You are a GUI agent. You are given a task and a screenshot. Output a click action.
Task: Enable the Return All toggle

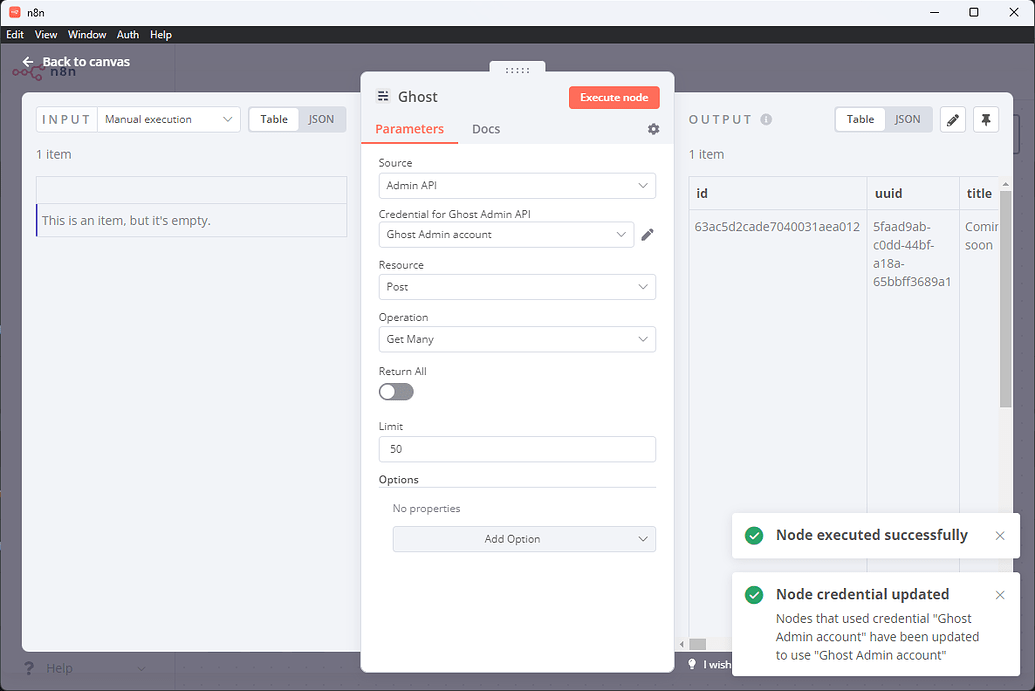pyautogui.click(x=396, y=391)
